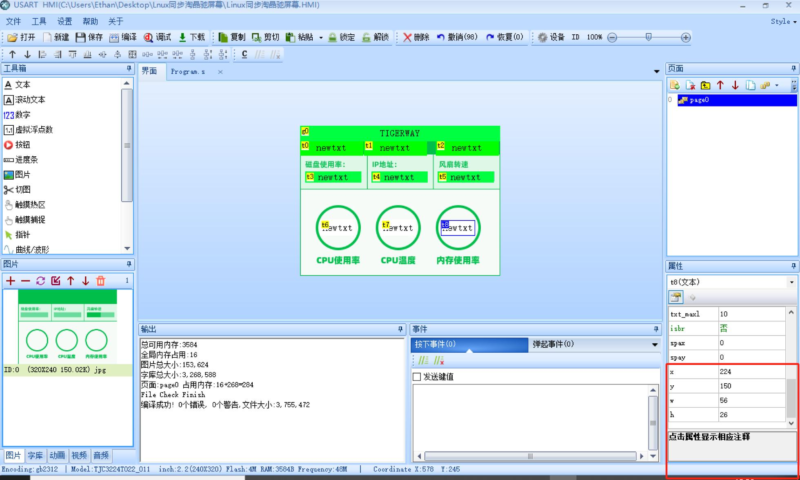Switch to the 弹起事件(0) tab
Image resolution: width=800 pixels, height=480 pixels.
pos(554,344)
